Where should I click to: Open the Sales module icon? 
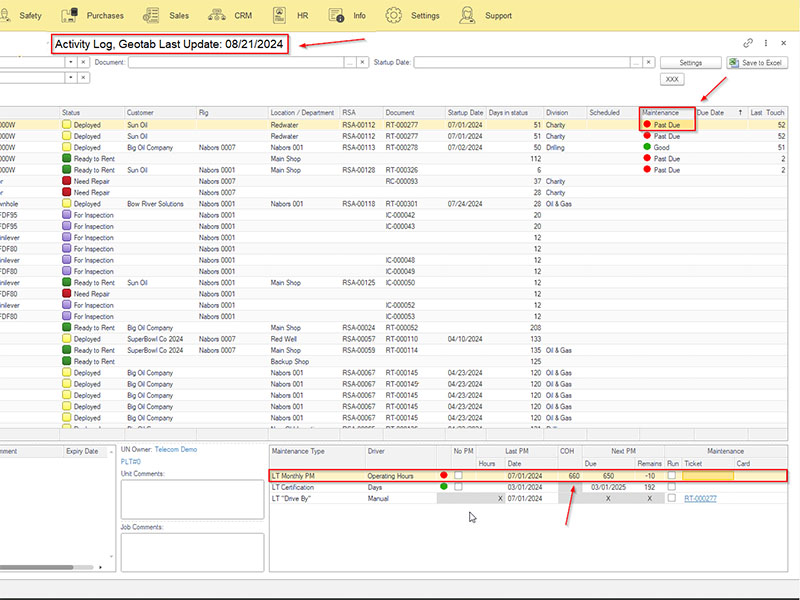click(152, 16)
